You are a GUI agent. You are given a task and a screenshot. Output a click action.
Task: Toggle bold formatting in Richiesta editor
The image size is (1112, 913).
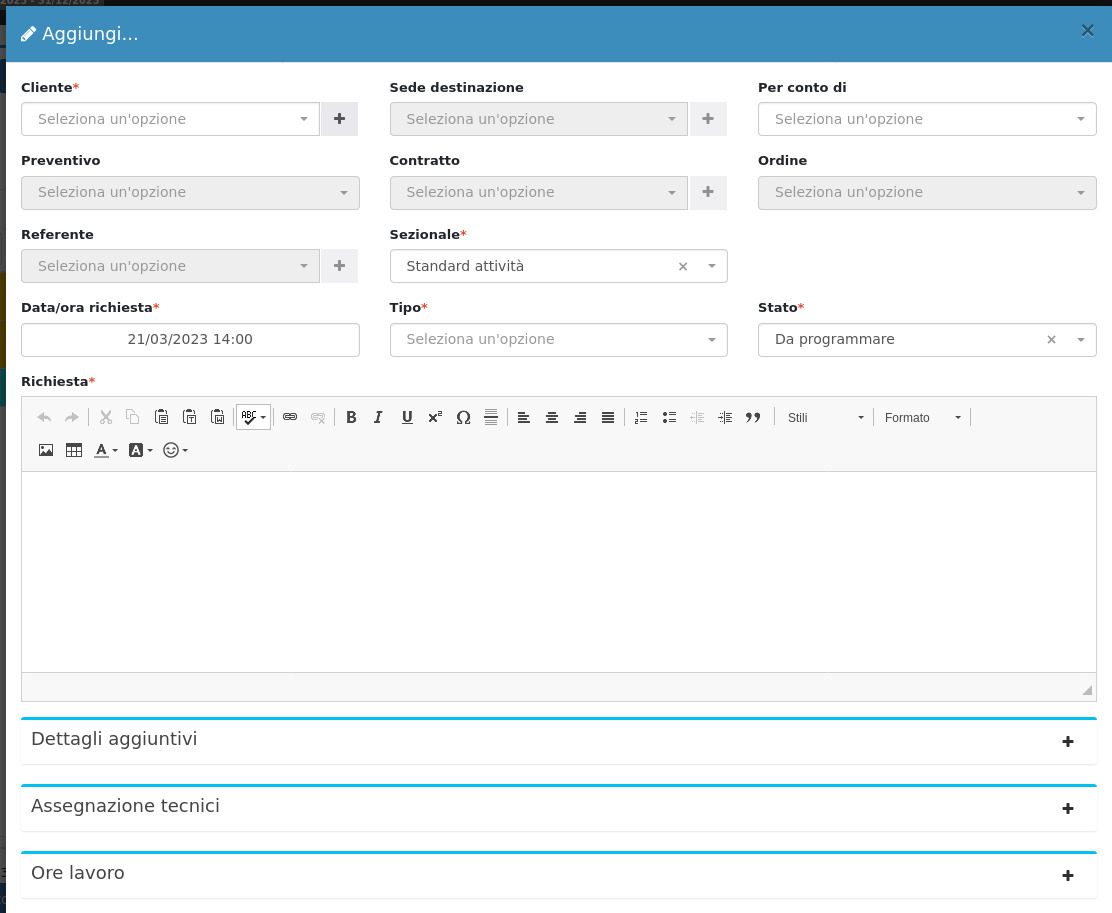351,417
